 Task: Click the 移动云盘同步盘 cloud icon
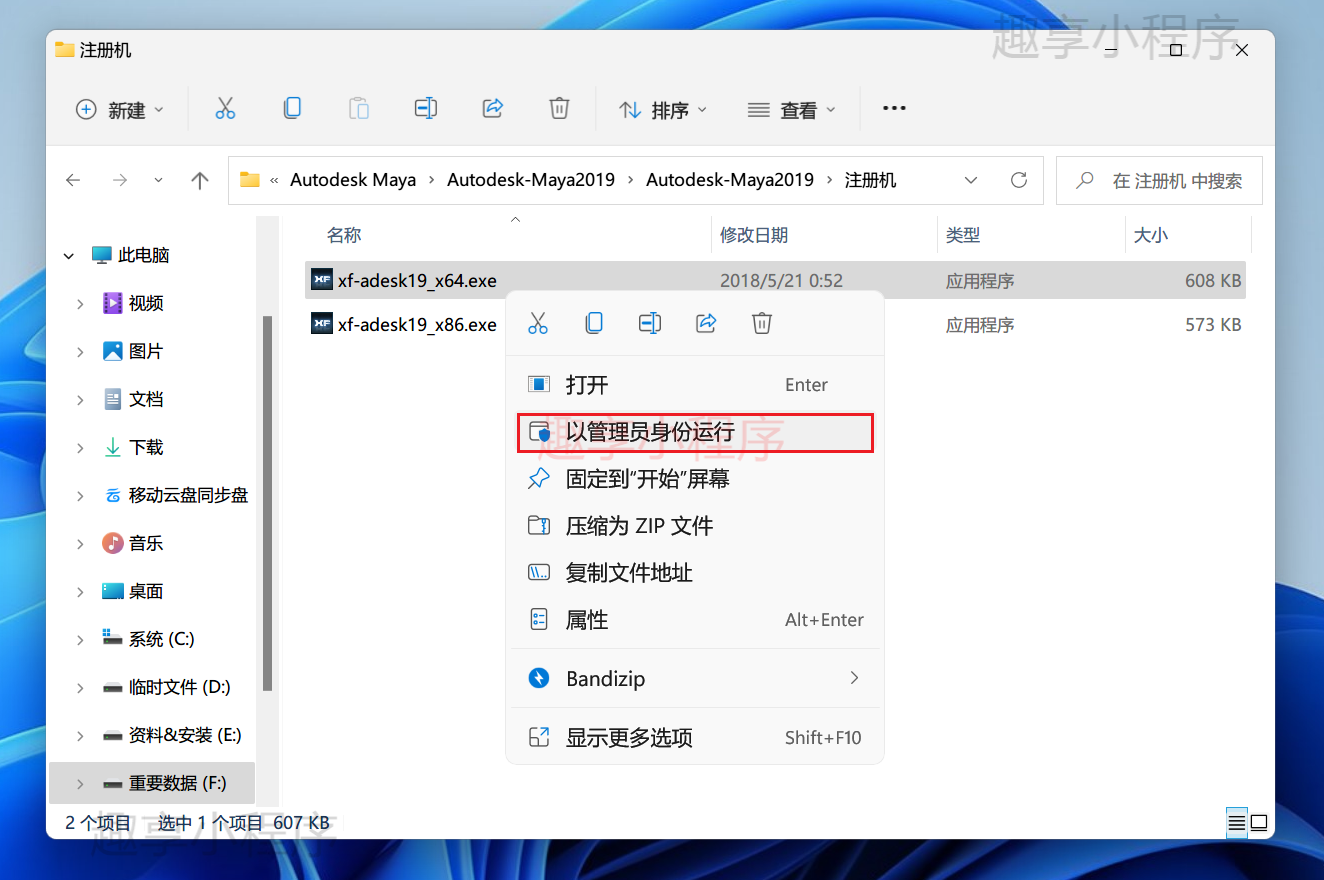pyautogui.click(x=113, y=495)
